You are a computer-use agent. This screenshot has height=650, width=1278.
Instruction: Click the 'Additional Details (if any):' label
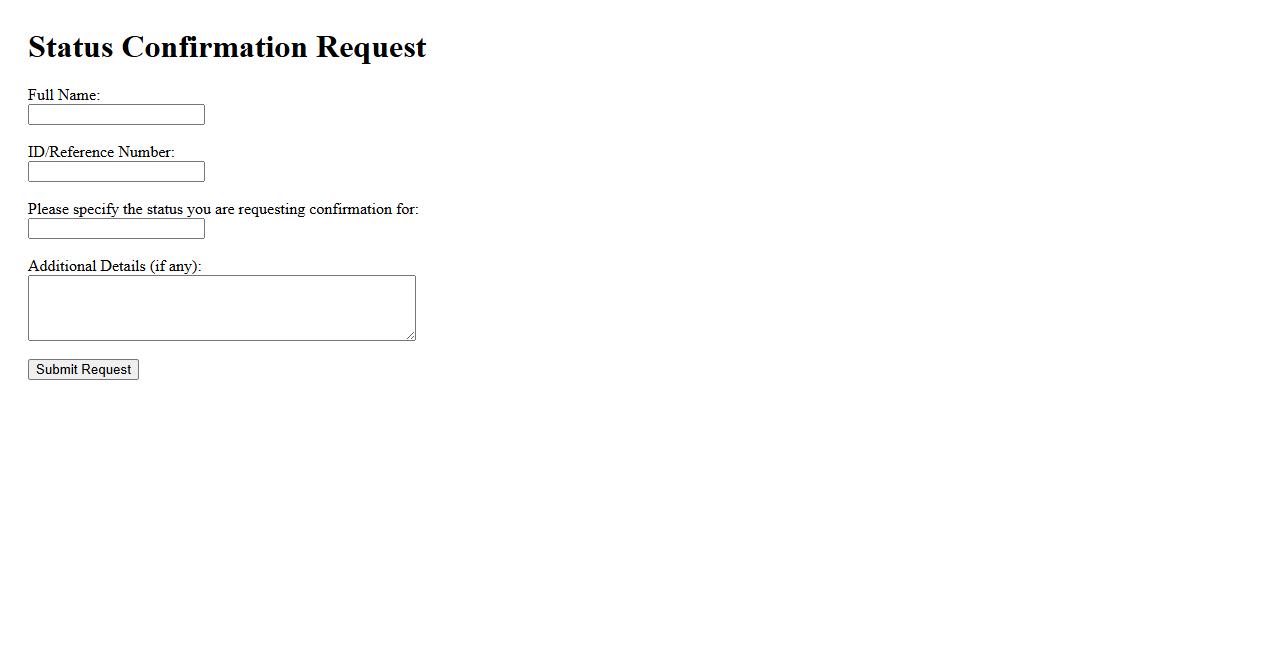pyautogui.click(x=115, y=266)
